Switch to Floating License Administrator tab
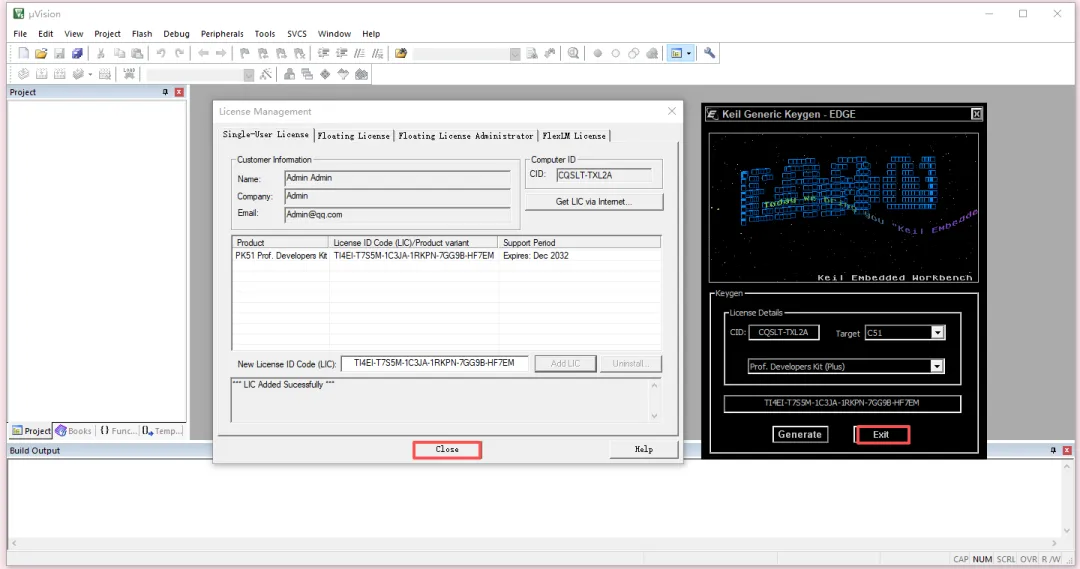Image resolution: width=1080 pixels, height=569 pixels. 466,136
